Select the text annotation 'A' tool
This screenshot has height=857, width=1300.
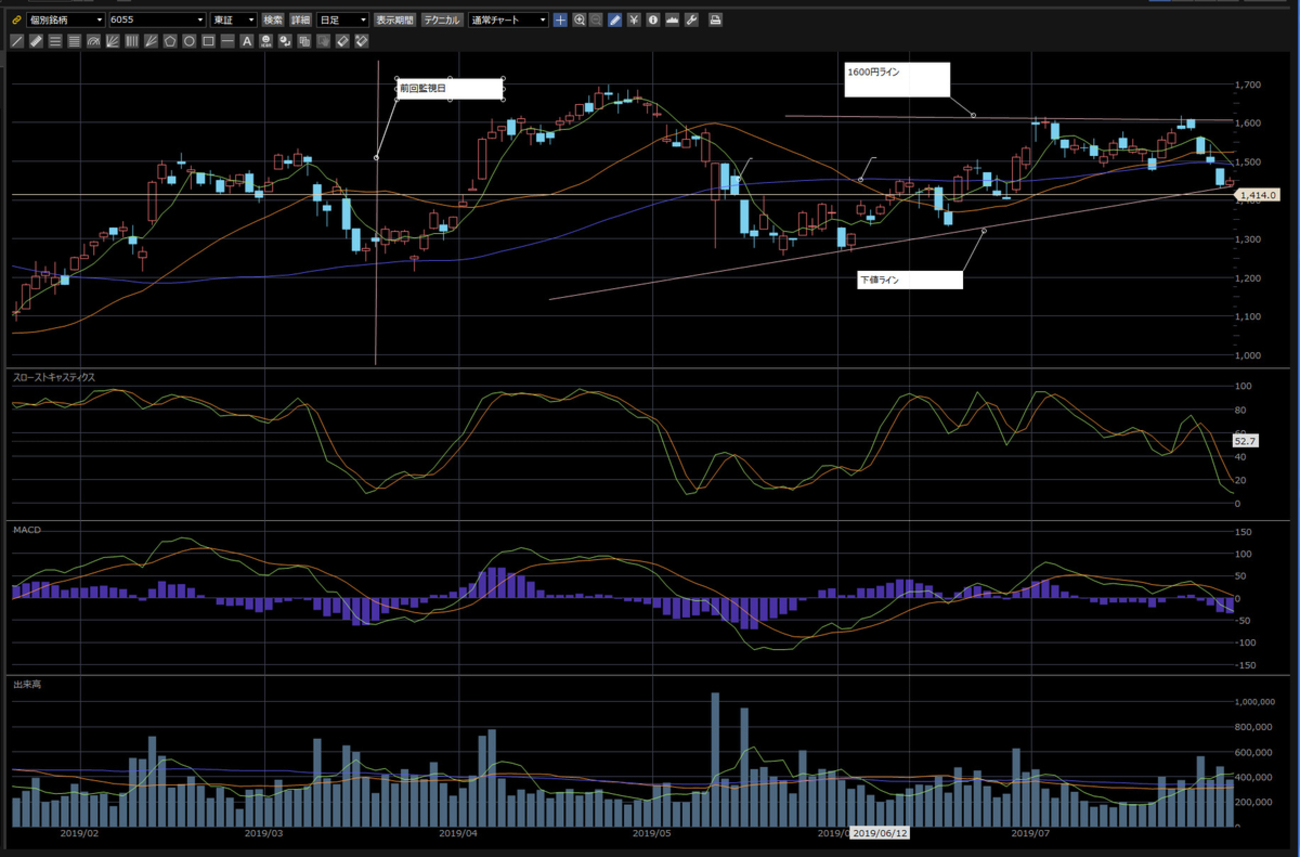pyautogui.click(x=247, y=41)
